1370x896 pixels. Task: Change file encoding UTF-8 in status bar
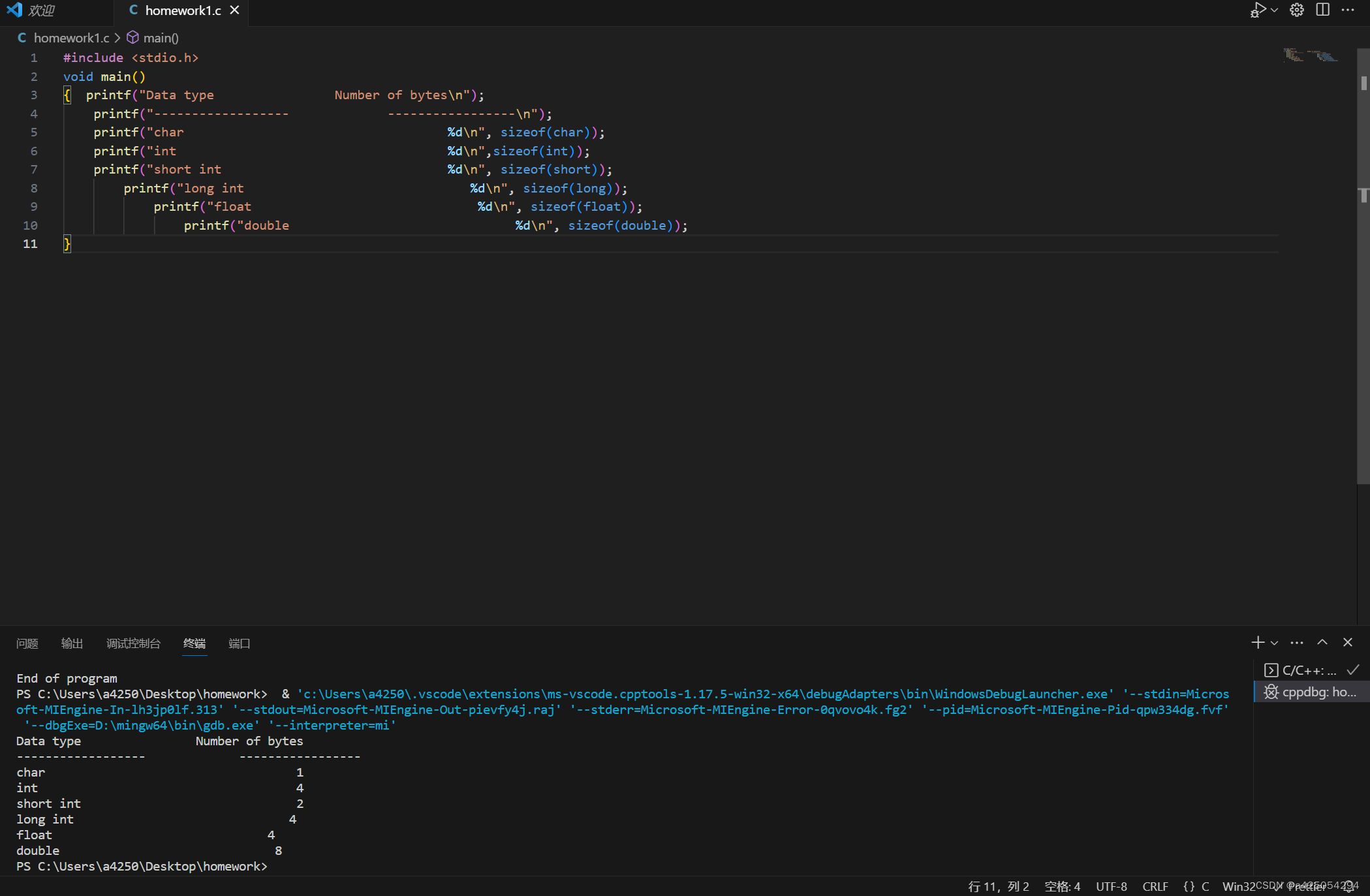[x=1111, y=886]
